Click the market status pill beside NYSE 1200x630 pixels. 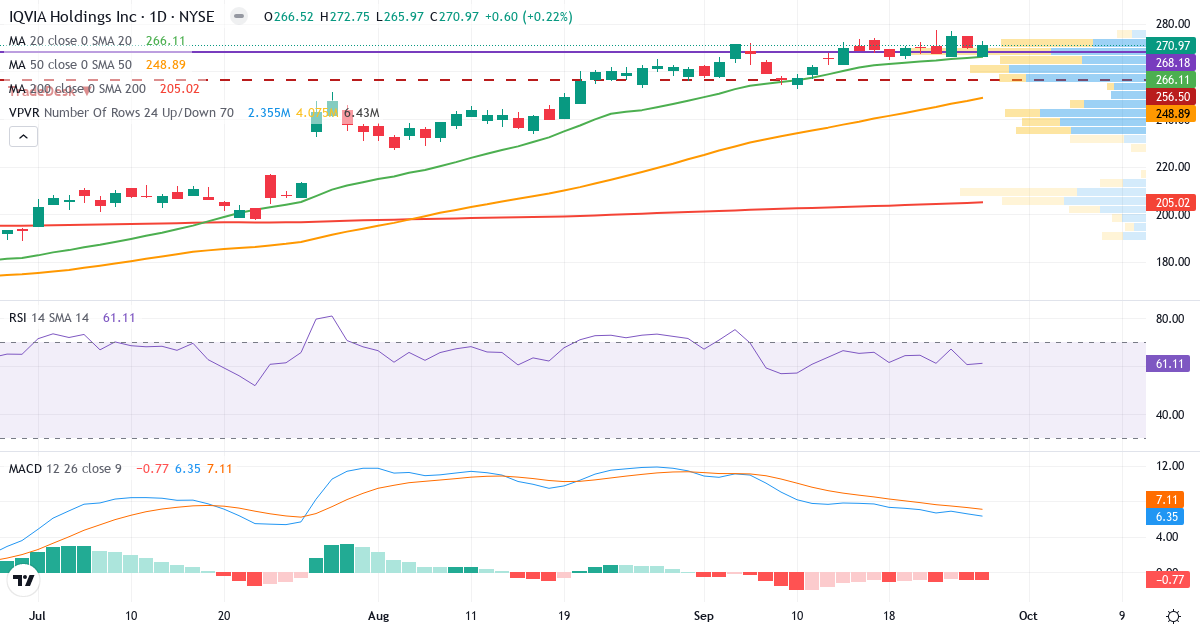pos(238,17)
